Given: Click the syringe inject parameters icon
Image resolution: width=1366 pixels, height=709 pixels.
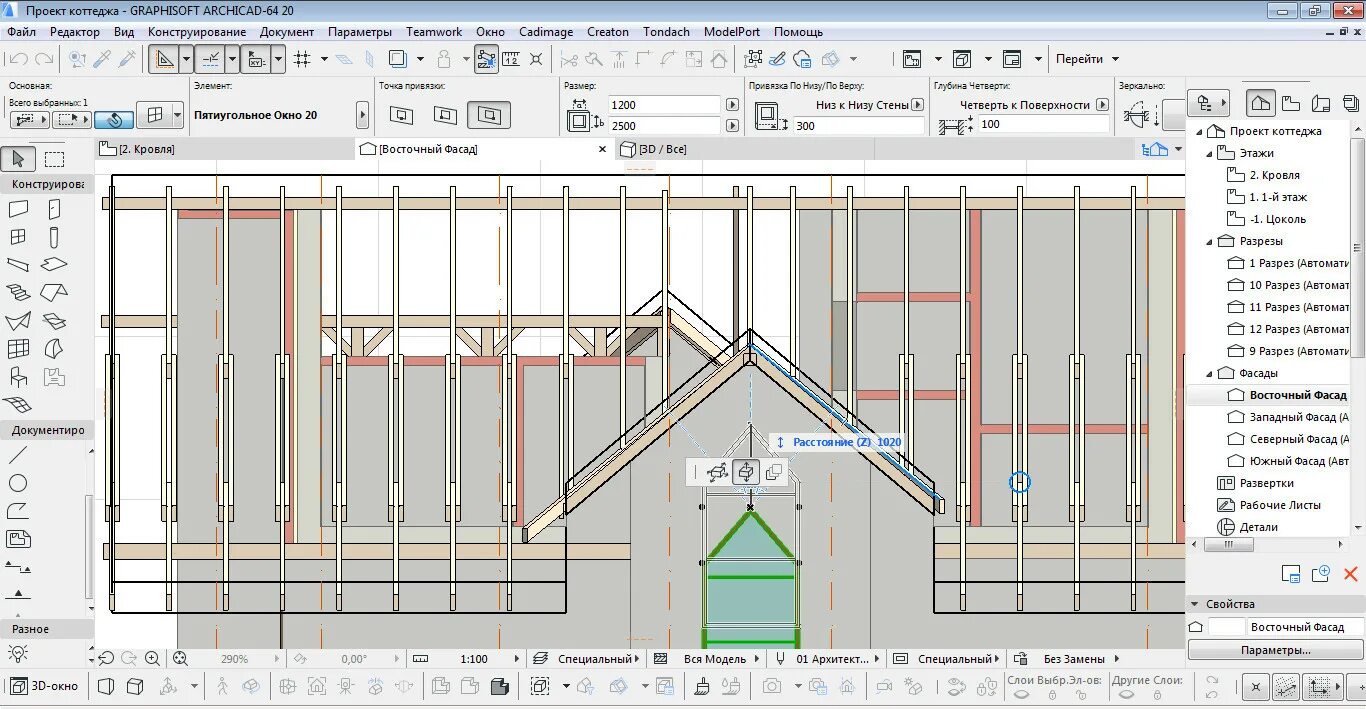Looking at the screenshot, I should coord(128,59).
